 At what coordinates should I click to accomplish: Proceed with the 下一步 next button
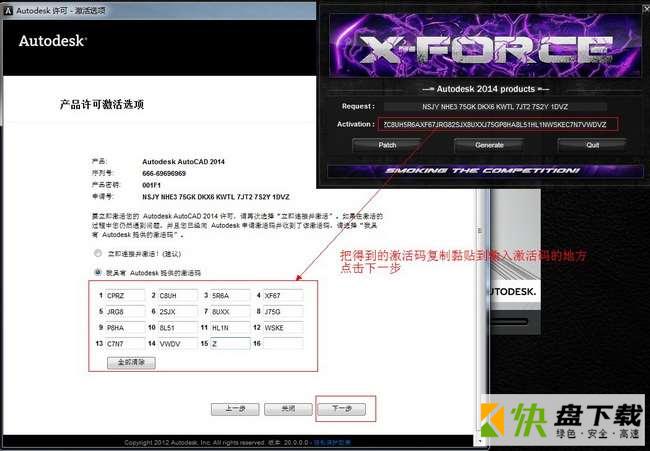coord(342,409)
